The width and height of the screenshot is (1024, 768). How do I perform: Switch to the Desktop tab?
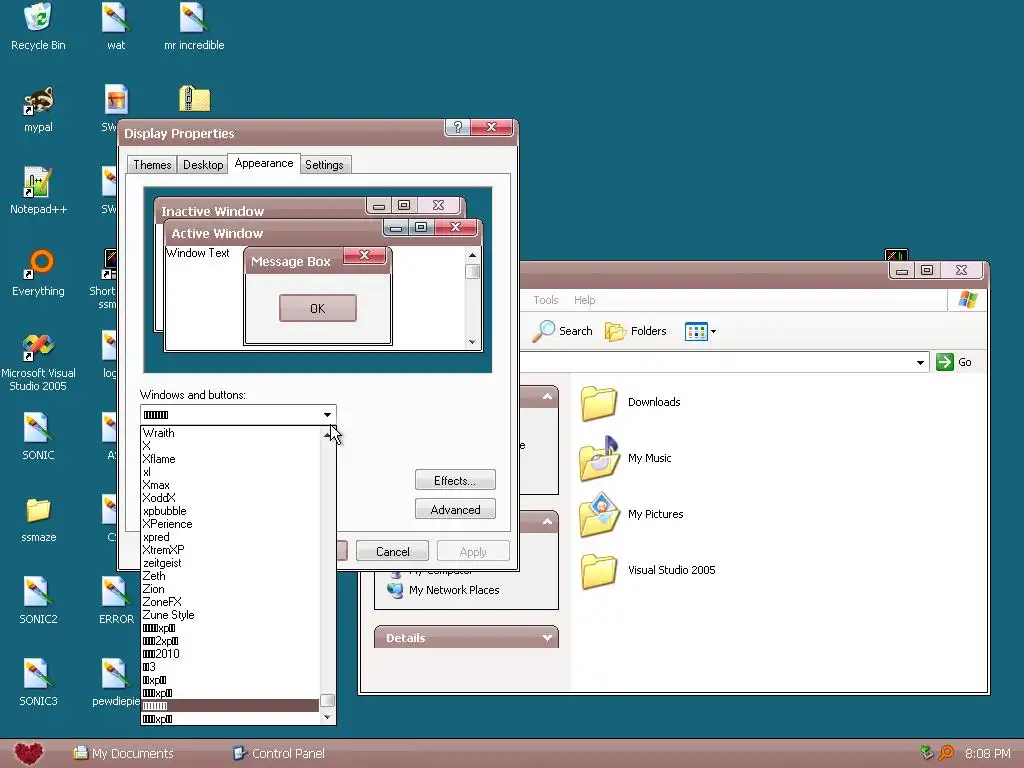tap(203, 165)
